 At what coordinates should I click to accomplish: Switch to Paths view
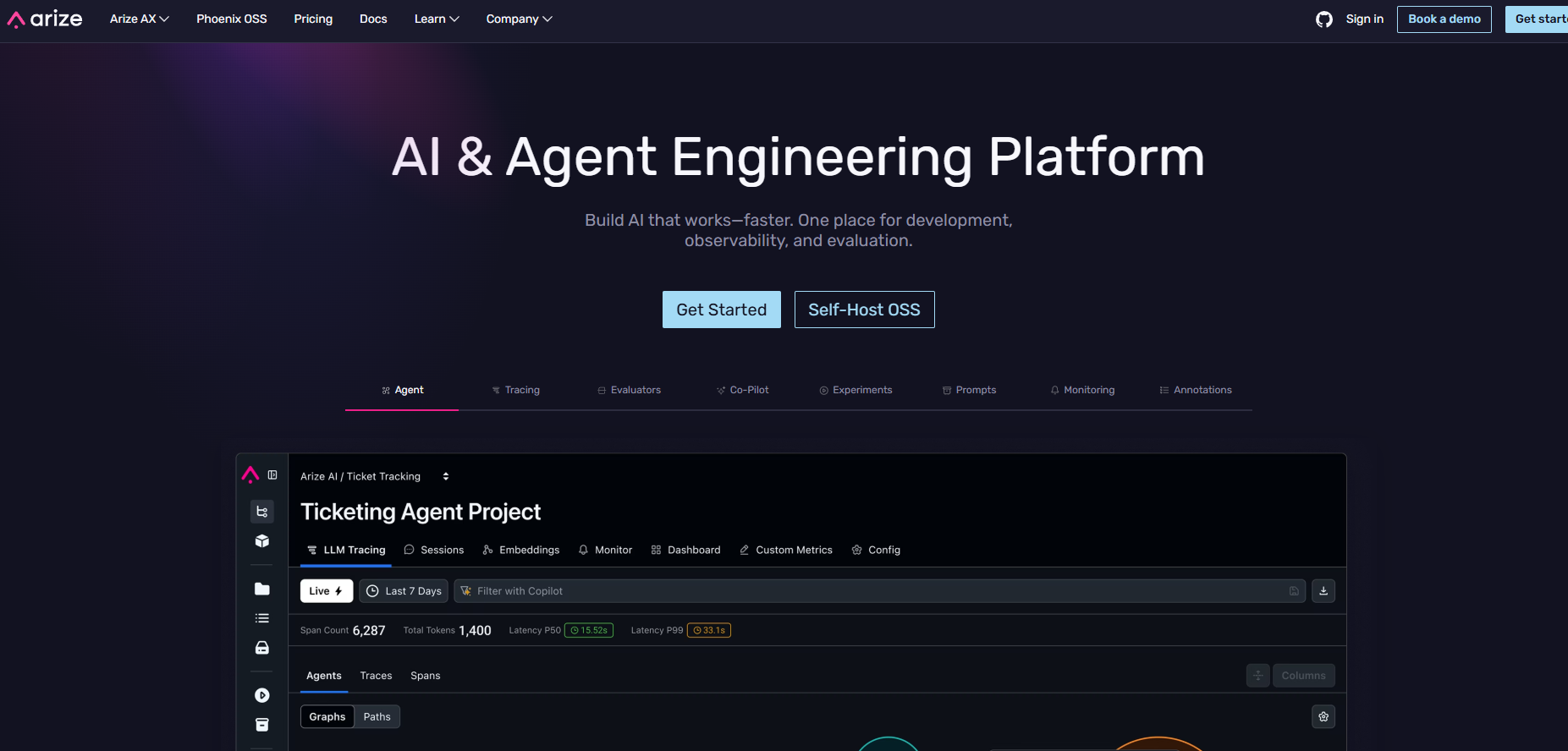pos(377,717)
